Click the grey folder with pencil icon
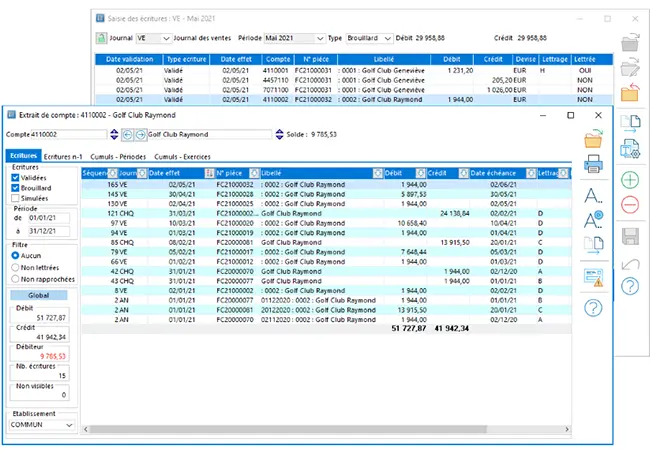The image size is (650, 452). tap(630, 67)
